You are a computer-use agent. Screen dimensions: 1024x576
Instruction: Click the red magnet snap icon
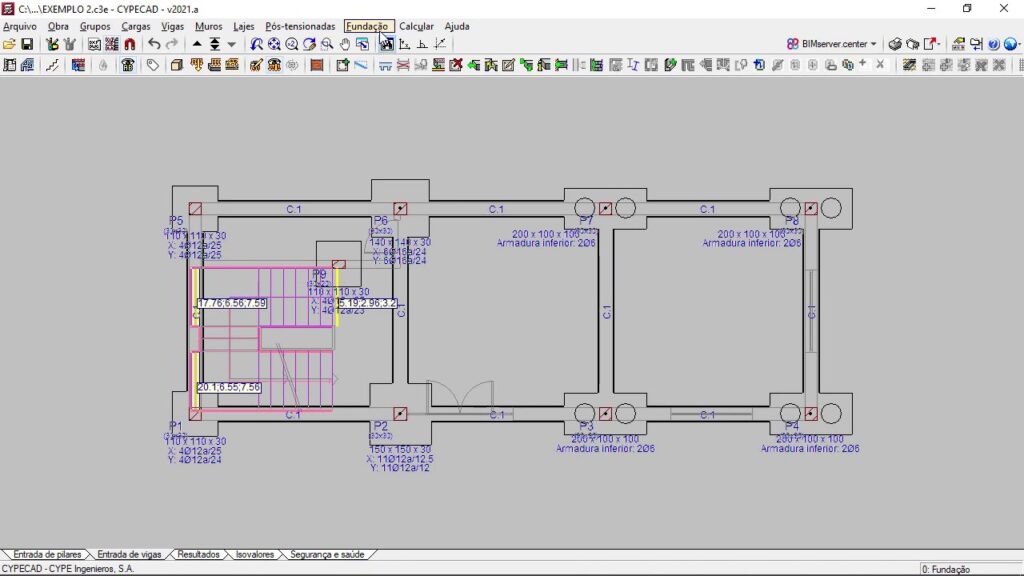click(130, 44)
